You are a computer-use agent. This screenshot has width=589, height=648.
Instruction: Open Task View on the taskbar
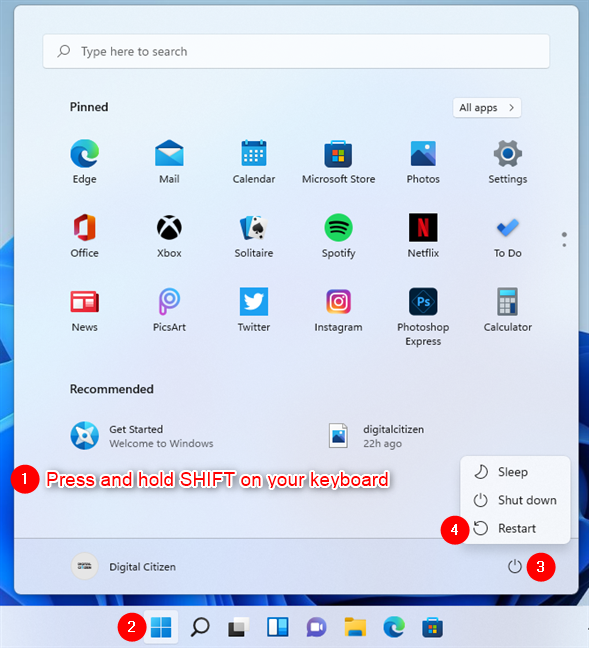[x=238, y=627]
